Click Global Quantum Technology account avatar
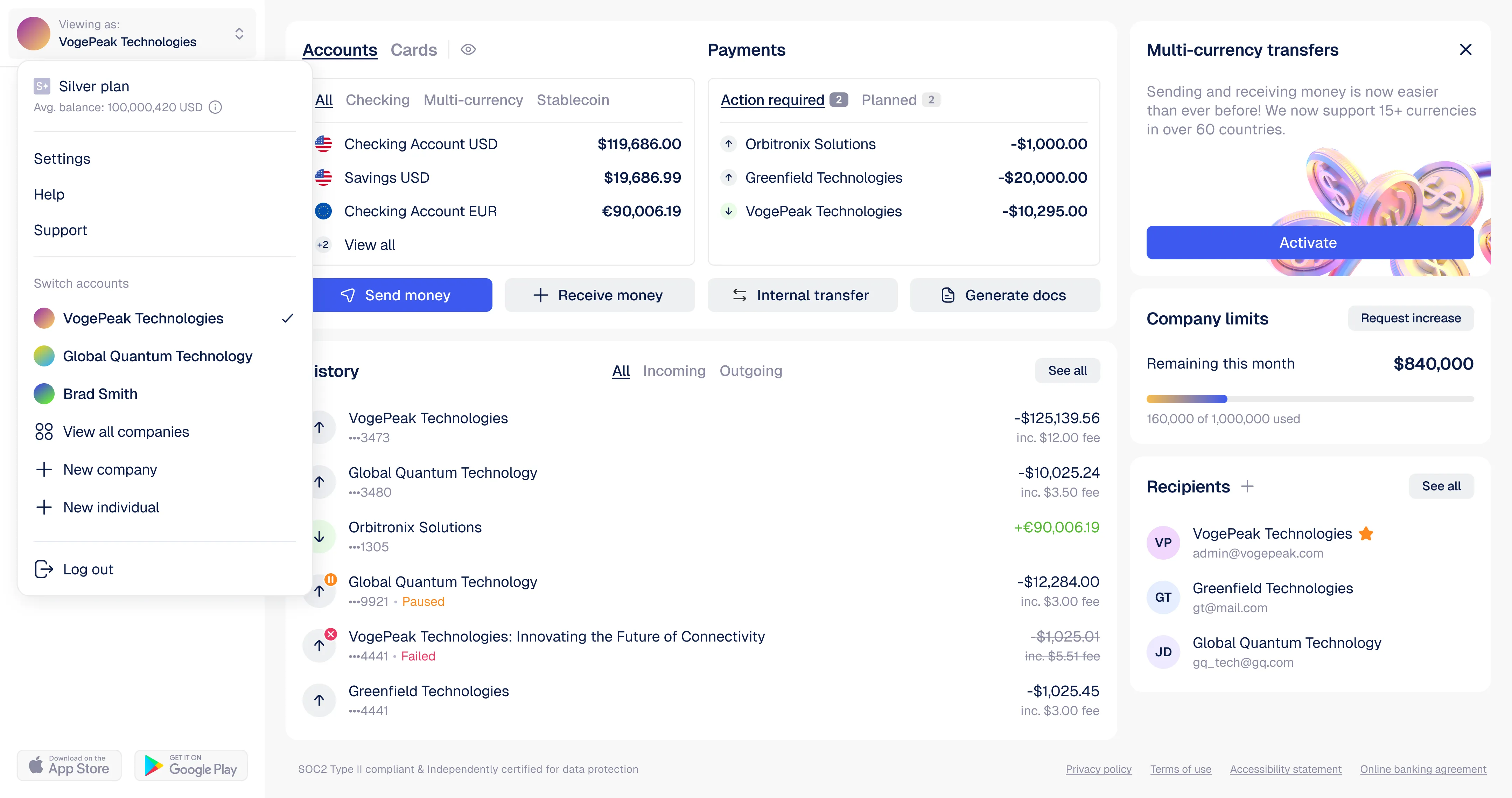The width and height of the screenshot is (1512, 798). pos(44,356)
